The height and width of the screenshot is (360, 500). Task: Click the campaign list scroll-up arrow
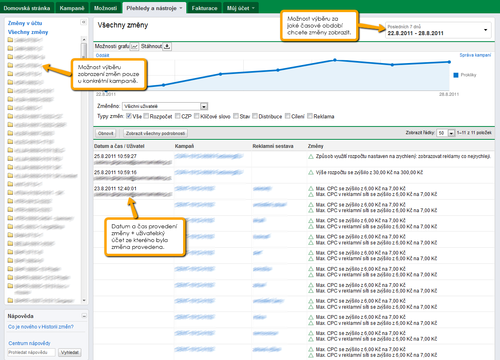click(x=84, y=39)
